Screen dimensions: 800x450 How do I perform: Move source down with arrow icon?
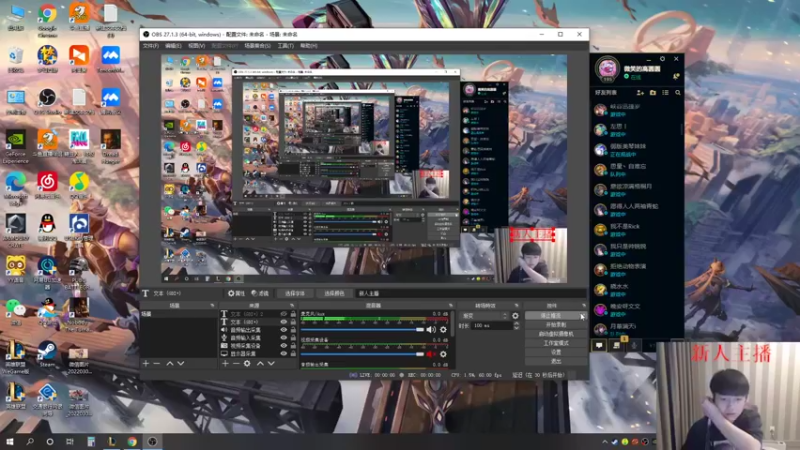(271, 363)
